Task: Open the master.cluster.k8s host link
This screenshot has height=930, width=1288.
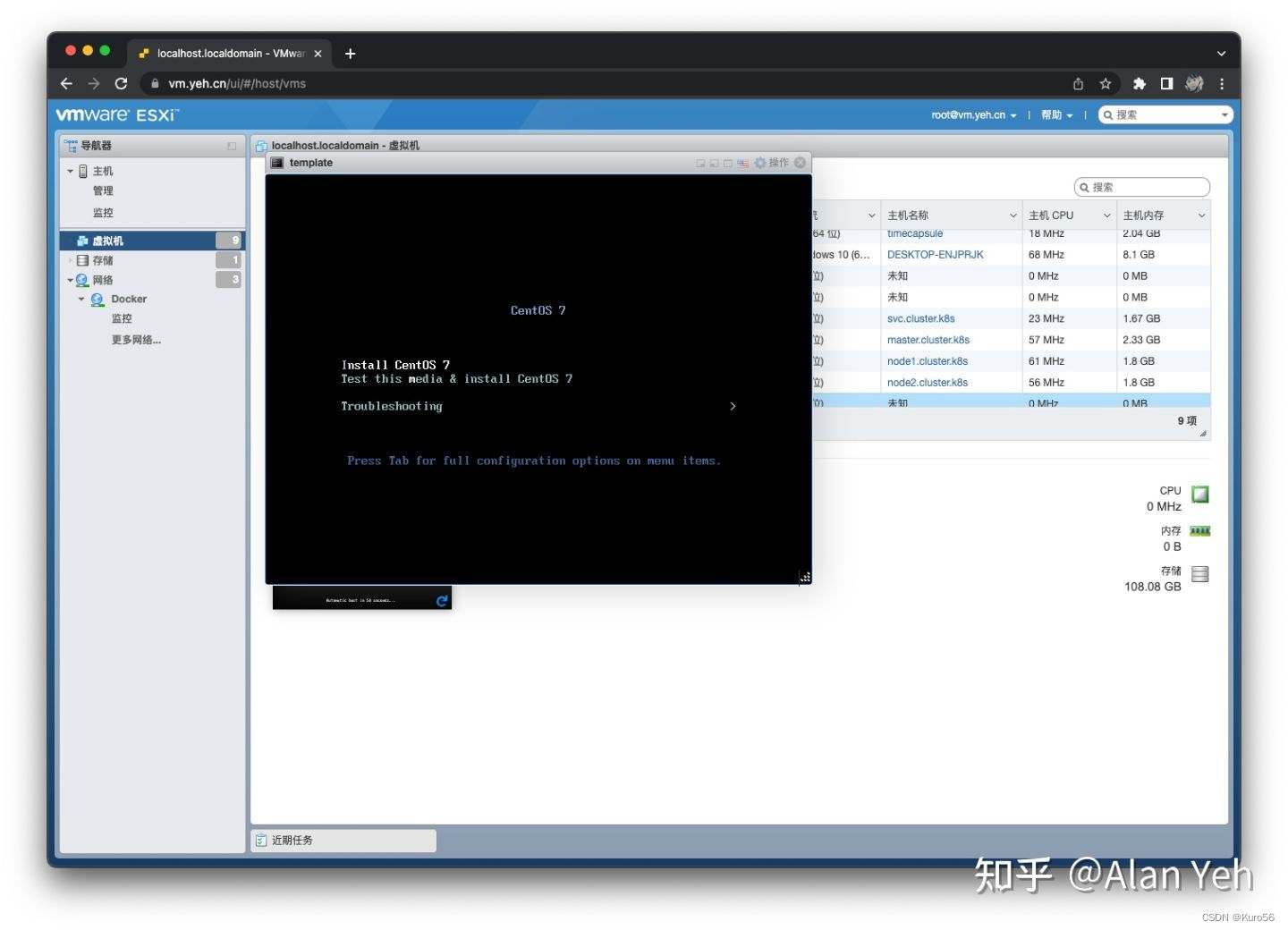Action: pyautogui.click(x=928, y=340)
